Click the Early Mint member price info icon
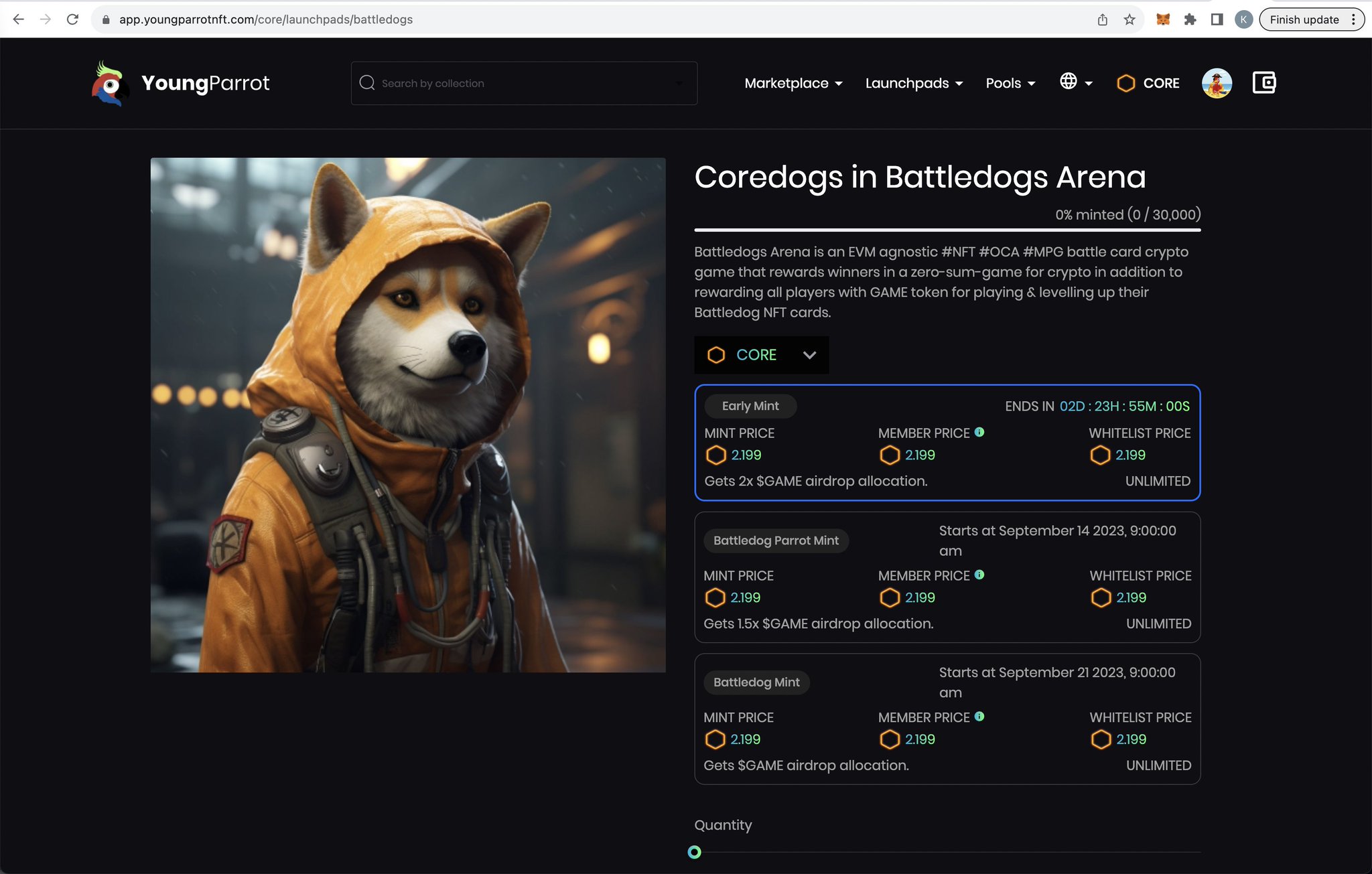The width and height of the screenshot is (1372, 874). point(979,433)
